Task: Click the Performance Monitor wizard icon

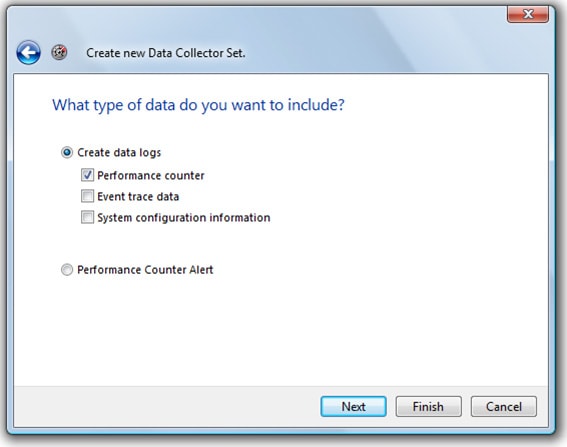Action: (59, 52)
